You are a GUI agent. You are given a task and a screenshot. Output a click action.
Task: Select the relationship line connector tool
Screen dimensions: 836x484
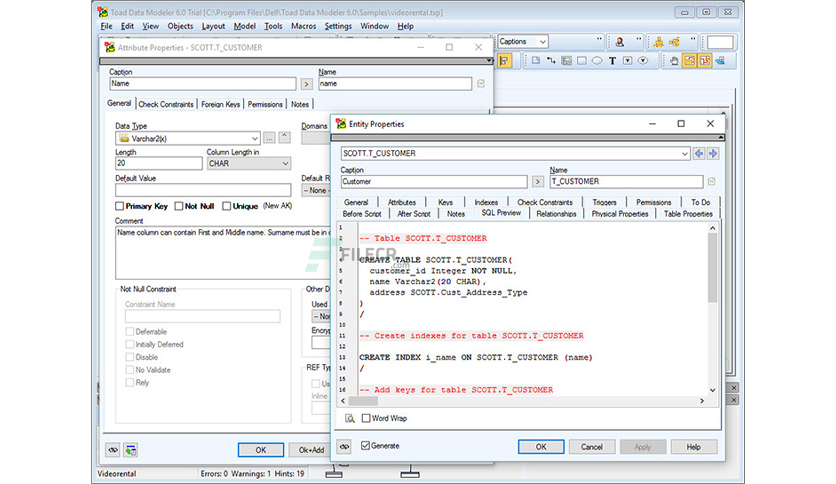click(x=551, y=61)
